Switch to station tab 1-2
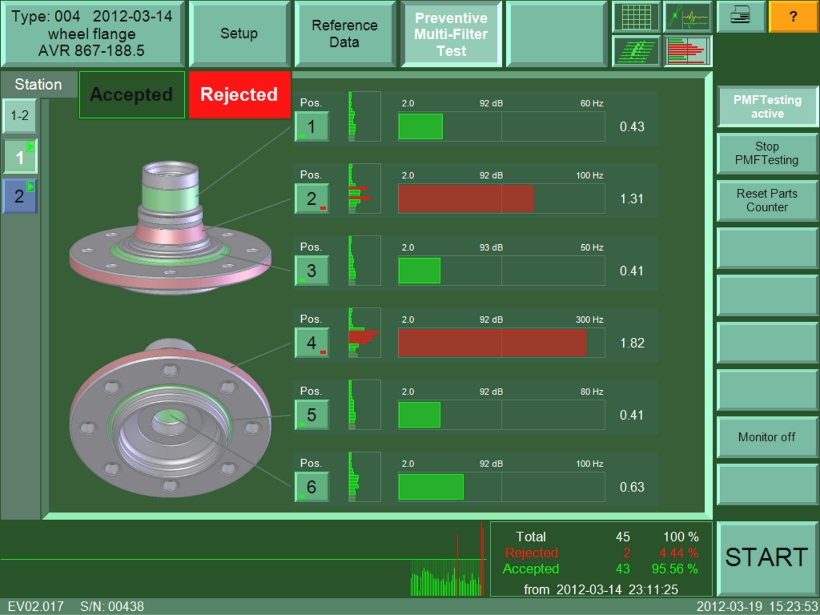820x615 pixels. (19, 117)
